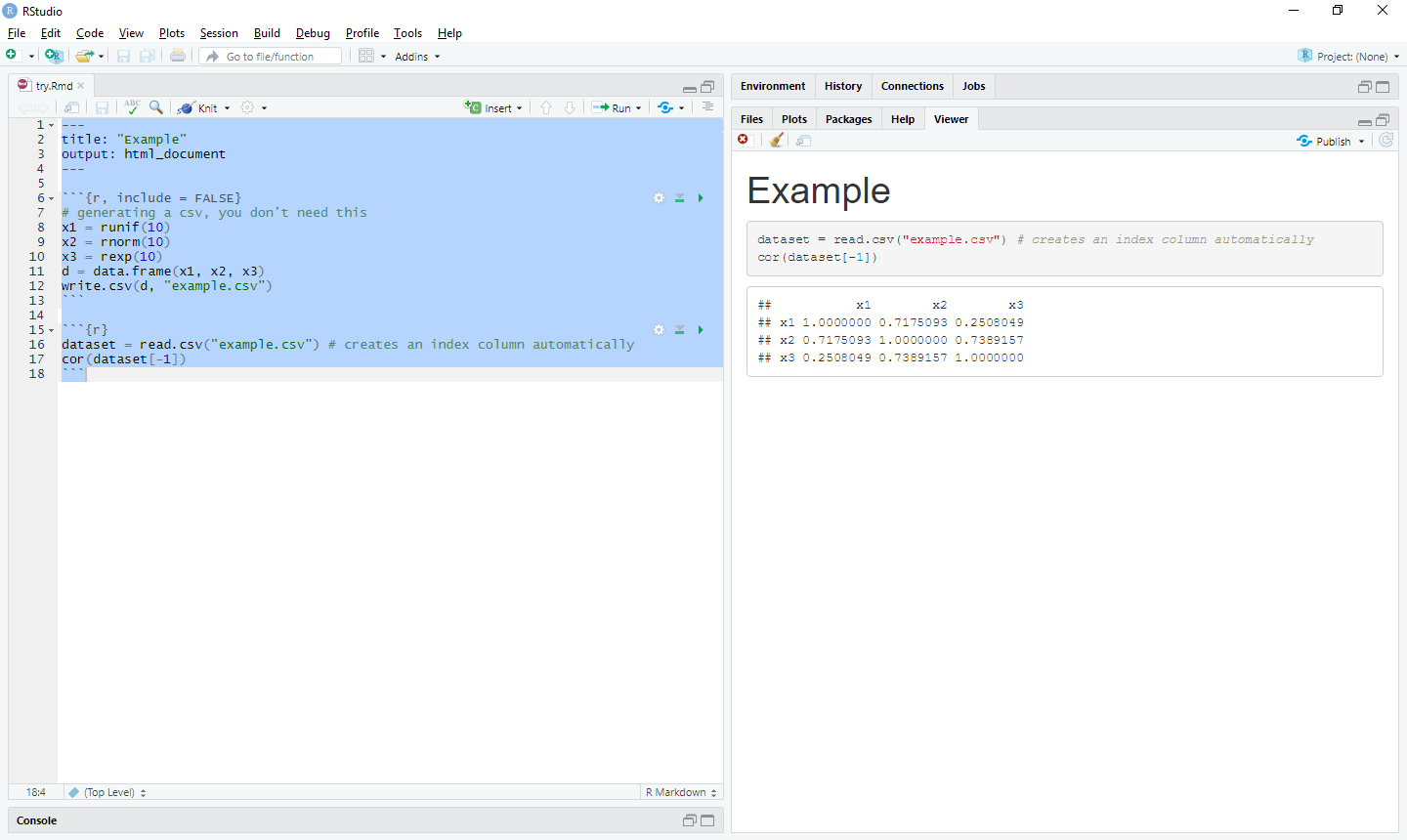The width and height of the screenshot is (1407, 840).
Task: Open the (Top Level) section navigator
Action: click(107, 792)
